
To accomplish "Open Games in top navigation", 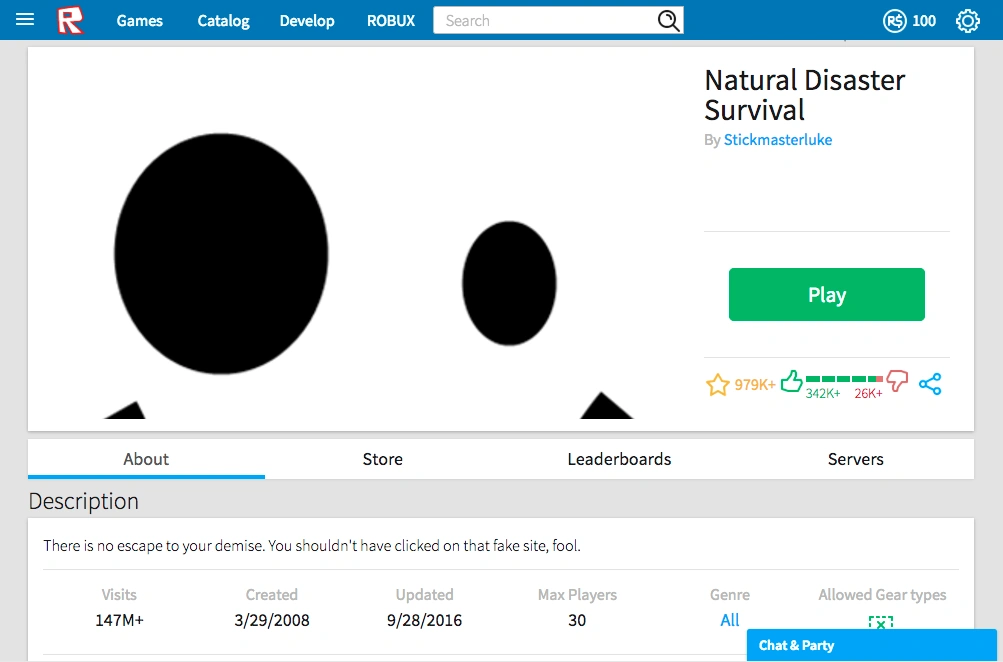I will click(x=139, y=20).
